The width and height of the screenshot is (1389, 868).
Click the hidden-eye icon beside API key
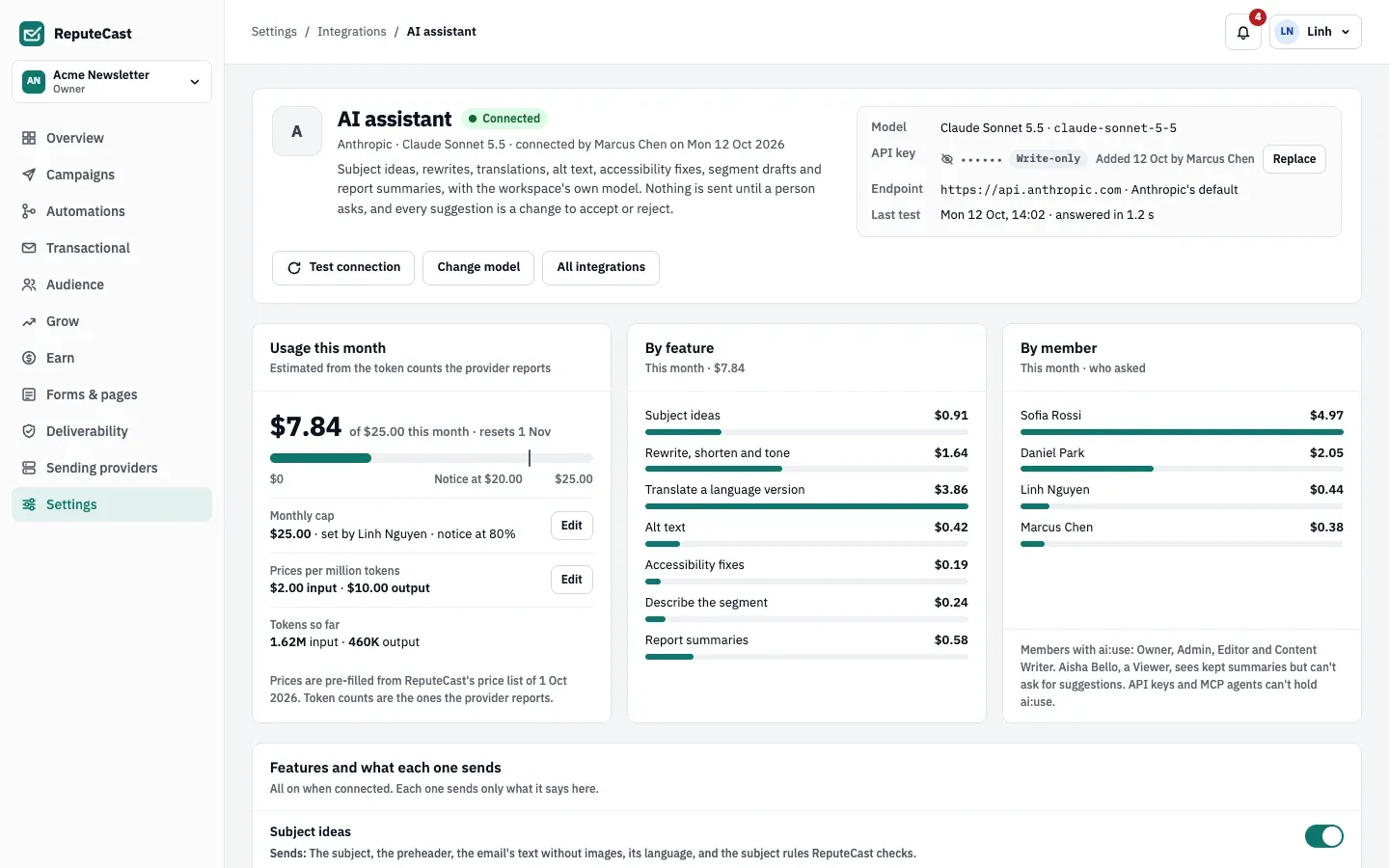(947, 159)
